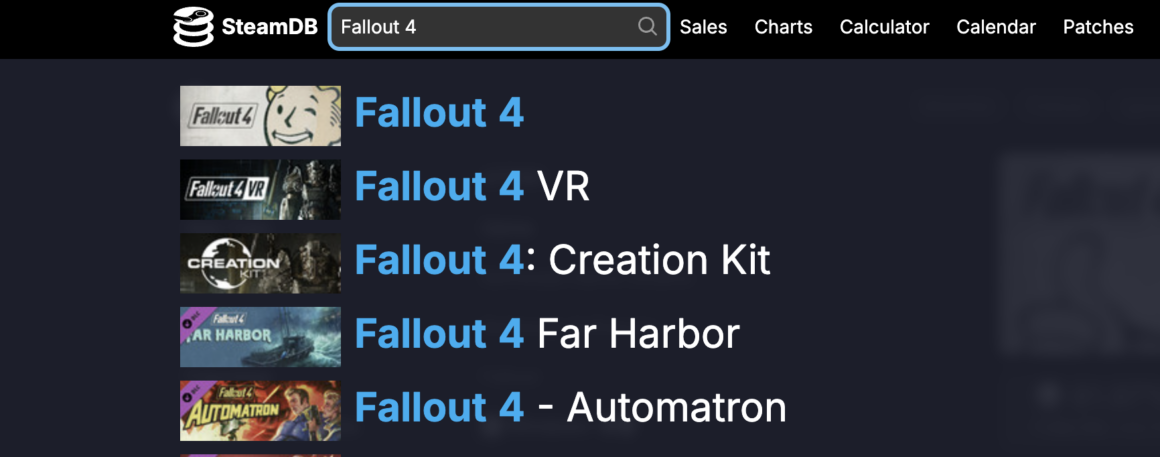Focus the search field containing Fallout 4
1160x457 pixels.
[499, 27]
